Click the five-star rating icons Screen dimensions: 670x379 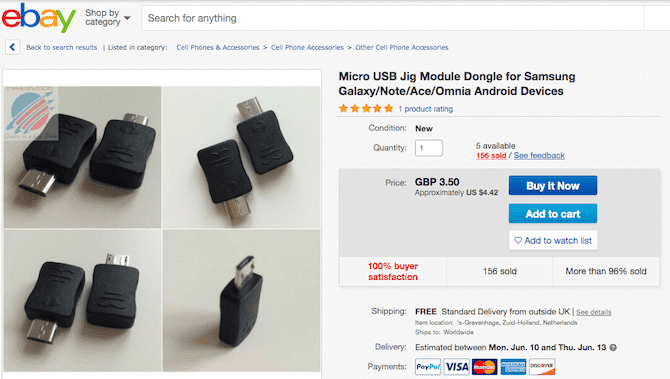point(366,109)
